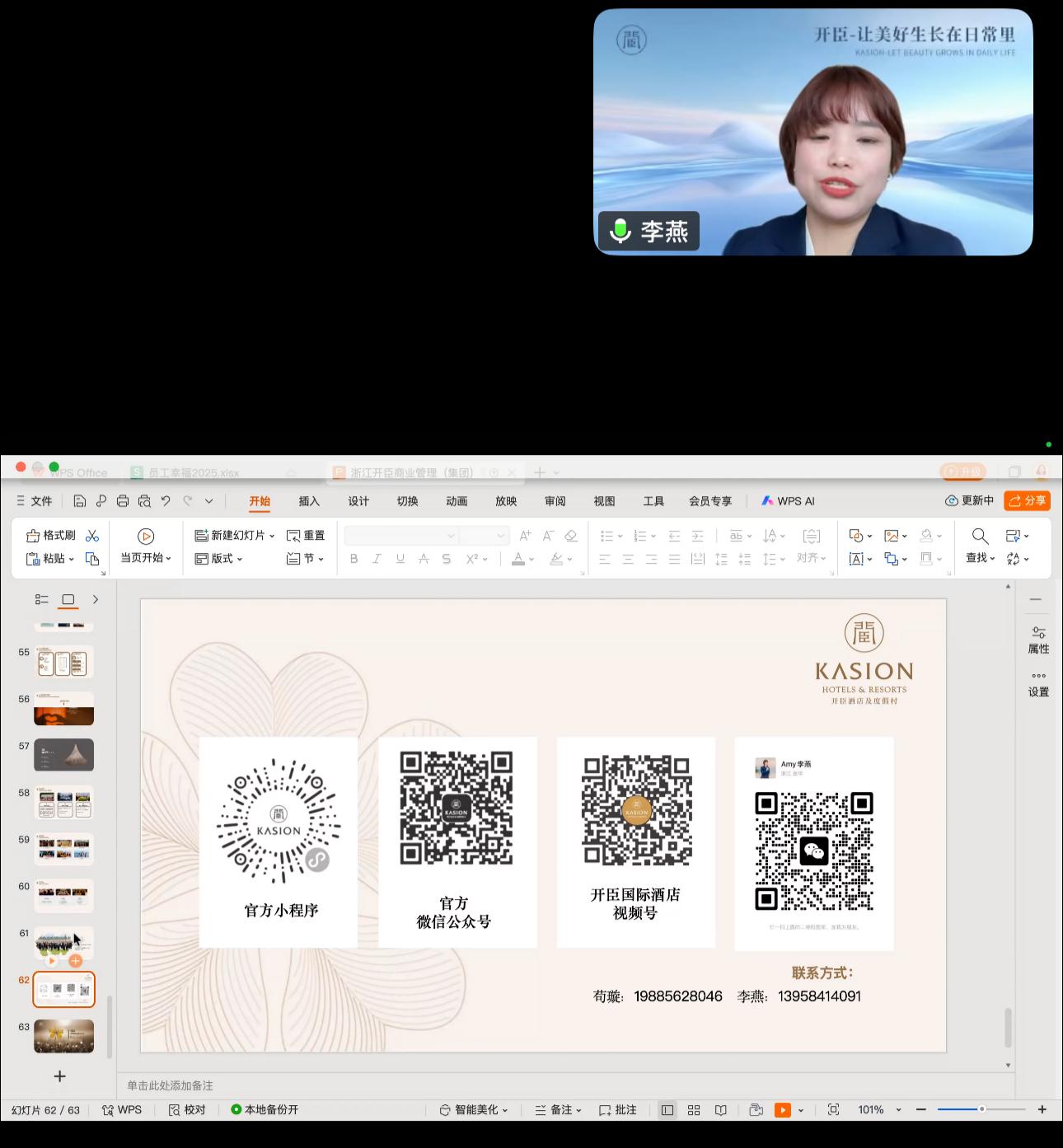Switch to reading view book icon
Image resolution: width=1063 pixels, height=1148 pixels.
click(x=721, y=1110)
